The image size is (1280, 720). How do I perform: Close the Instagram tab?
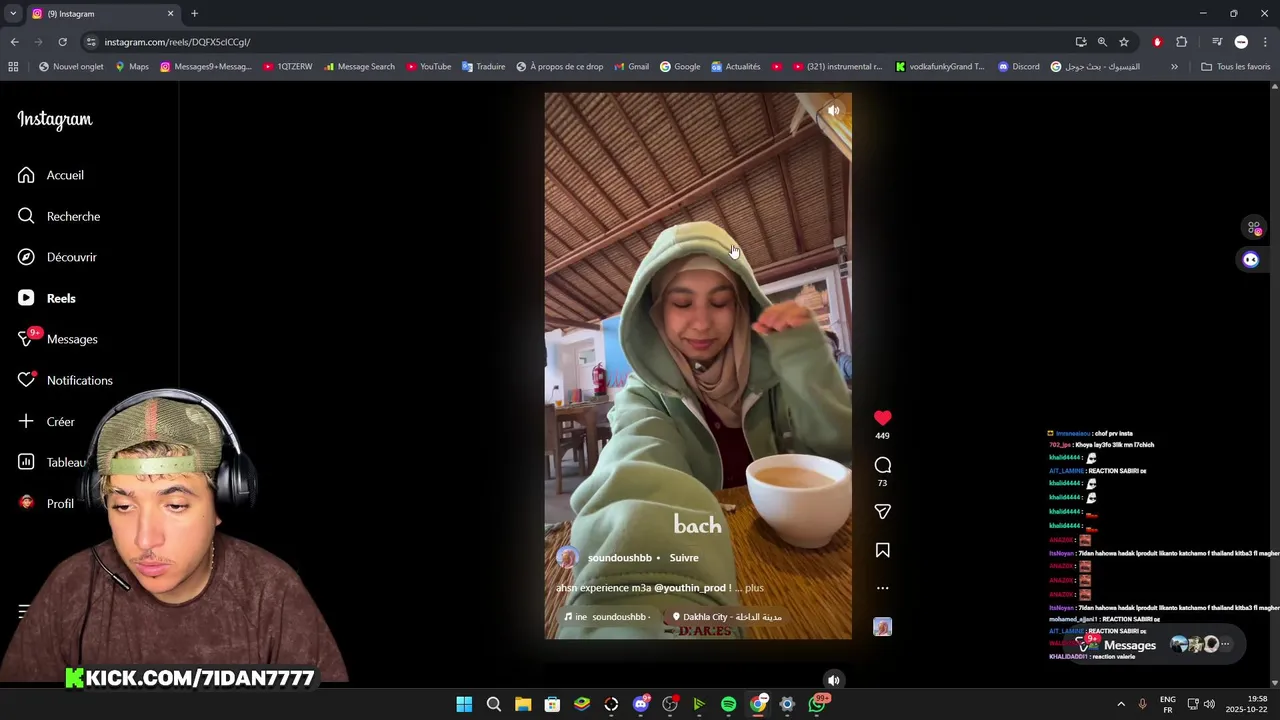[170, 14]
